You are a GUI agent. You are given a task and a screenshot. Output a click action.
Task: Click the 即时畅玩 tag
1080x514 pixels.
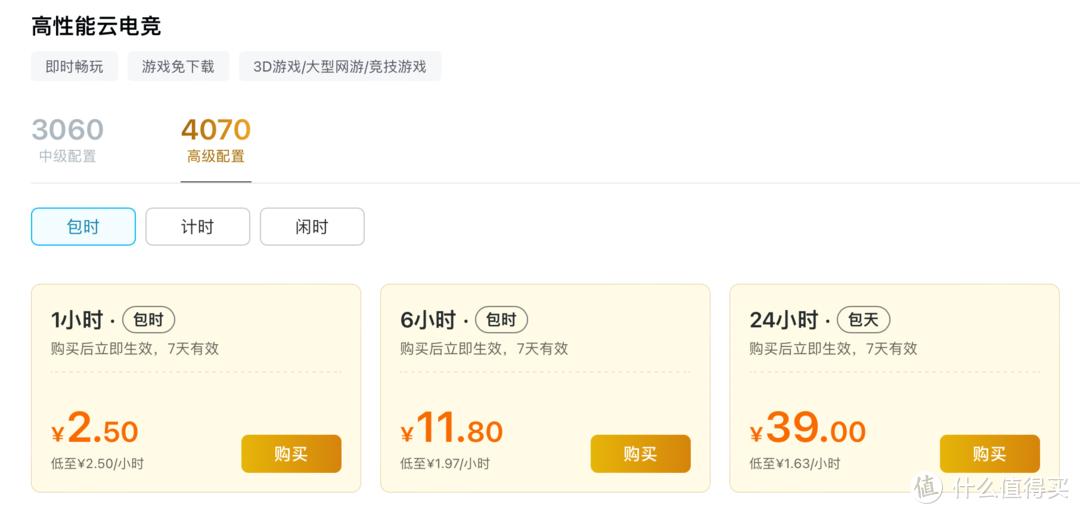(x=74, y=67)
